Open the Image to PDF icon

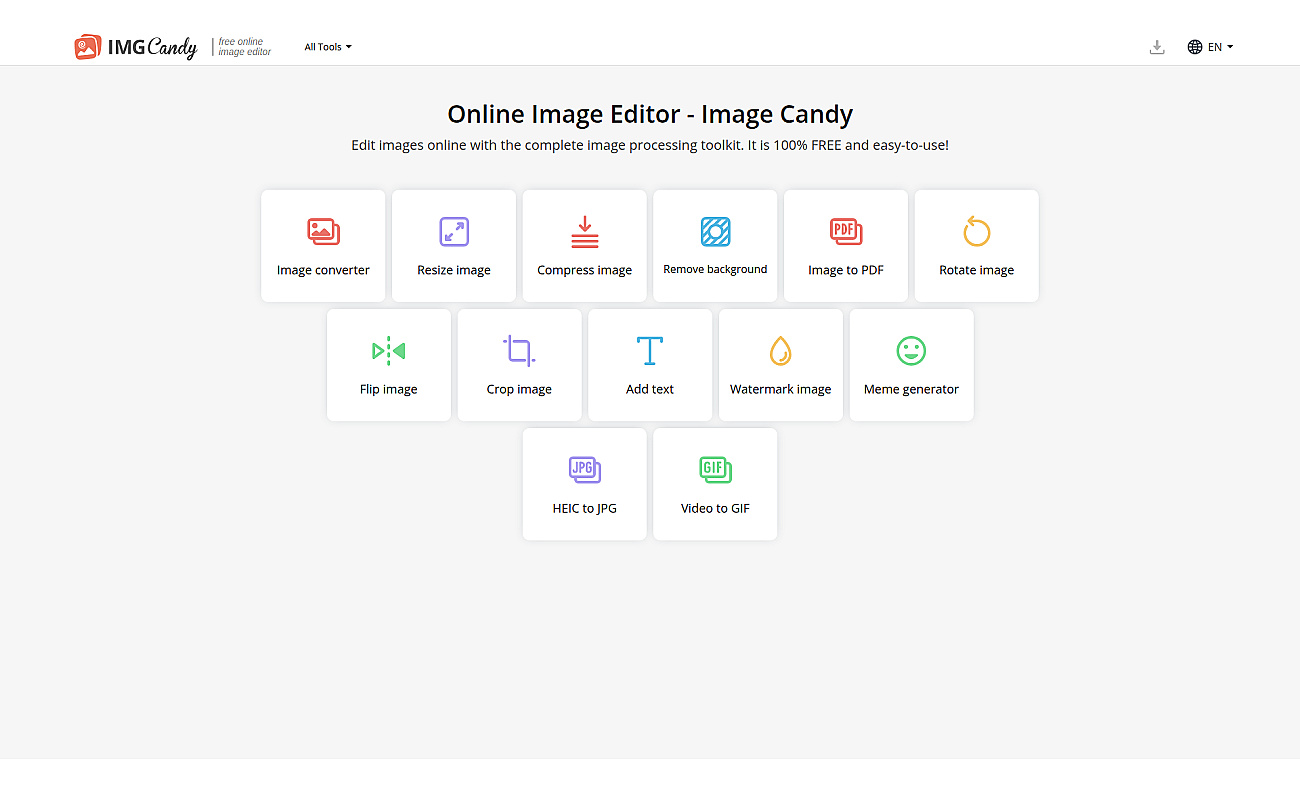click(x=846, y=232)
